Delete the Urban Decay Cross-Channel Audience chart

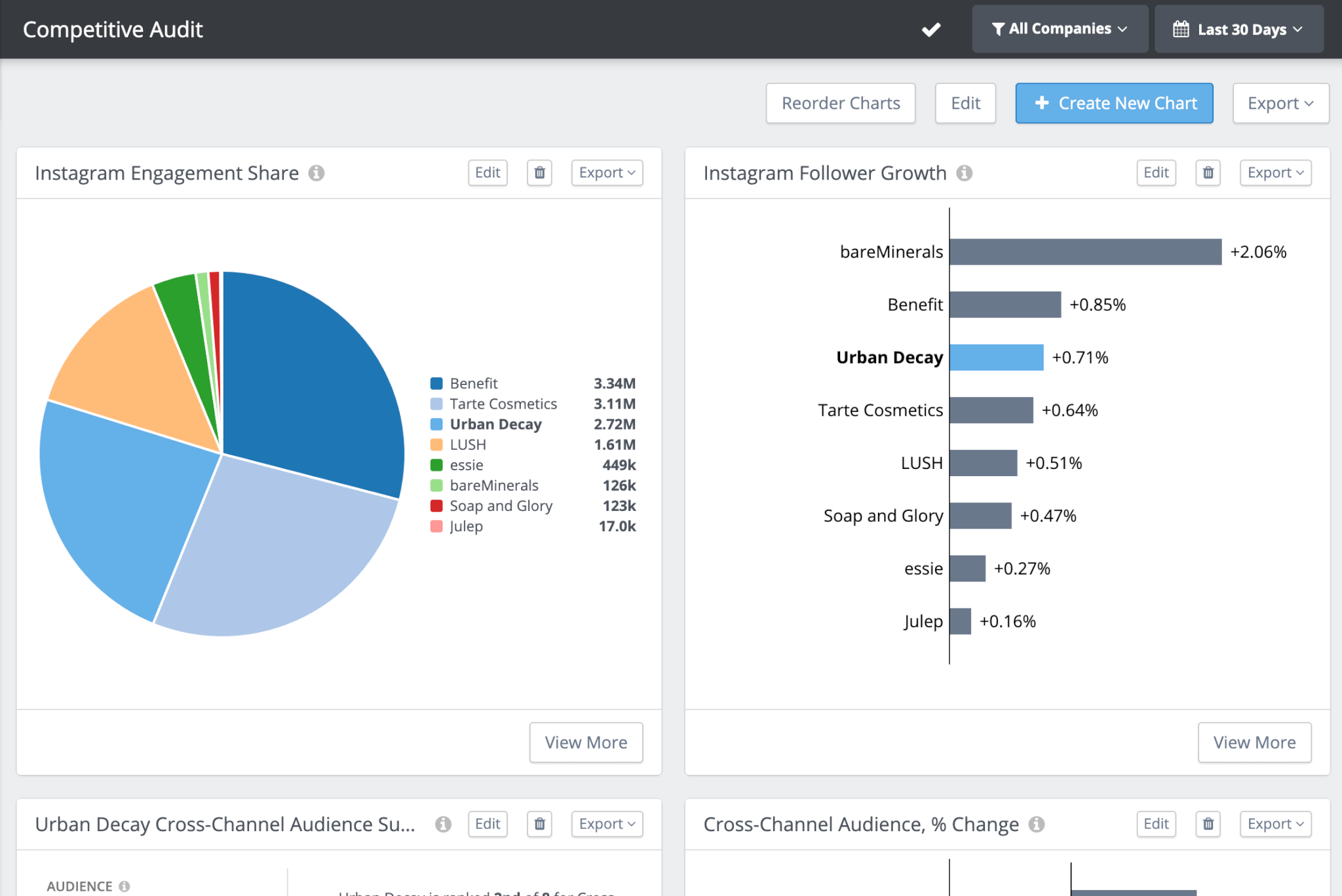click(x=539, y=824)
